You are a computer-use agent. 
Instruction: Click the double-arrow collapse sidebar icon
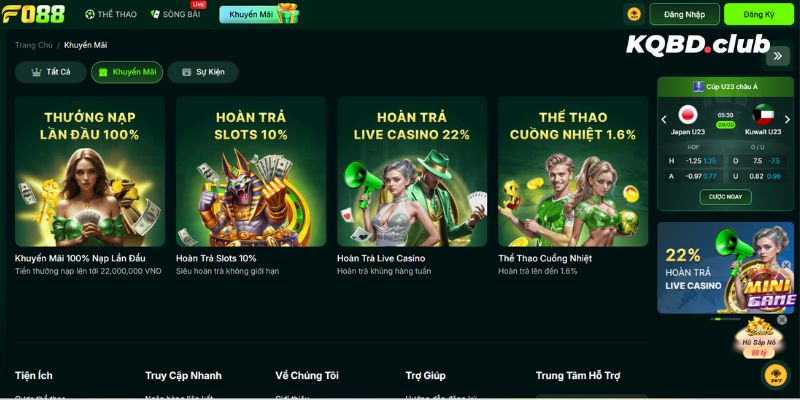pyautogui.click(x=778, y=56)
